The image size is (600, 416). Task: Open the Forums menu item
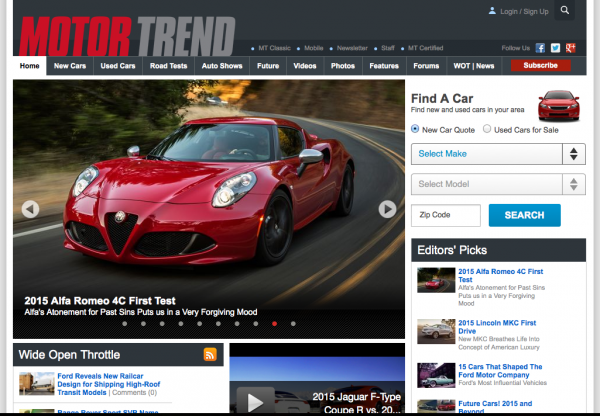pos(426,66)
